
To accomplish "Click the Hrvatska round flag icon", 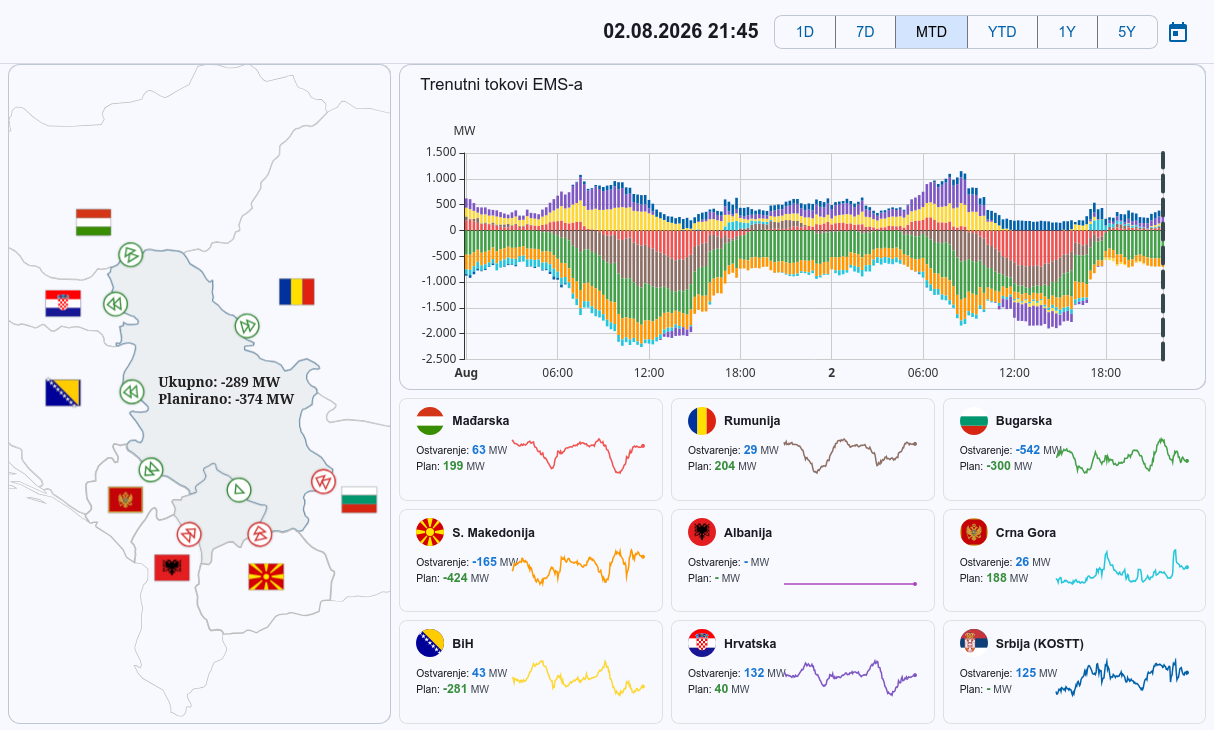I will click(702, 643).
